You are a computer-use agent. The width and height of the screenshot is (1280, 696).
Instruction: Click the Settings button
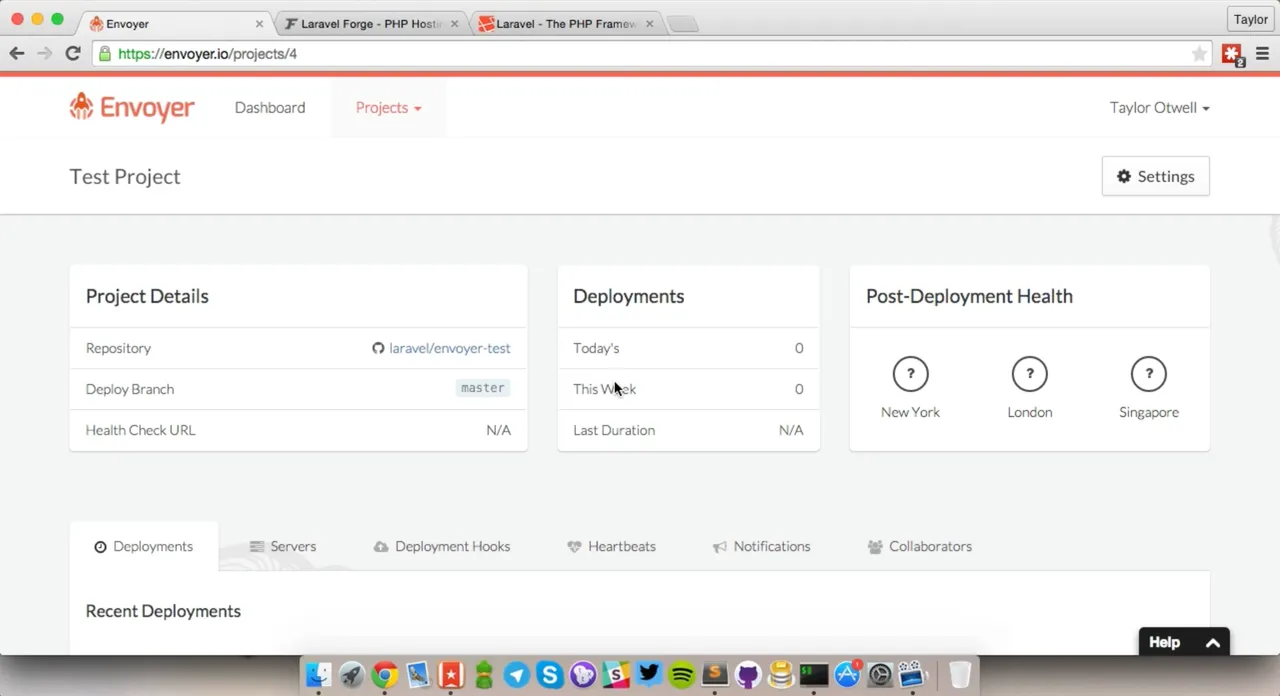[x=1156, y=176]
